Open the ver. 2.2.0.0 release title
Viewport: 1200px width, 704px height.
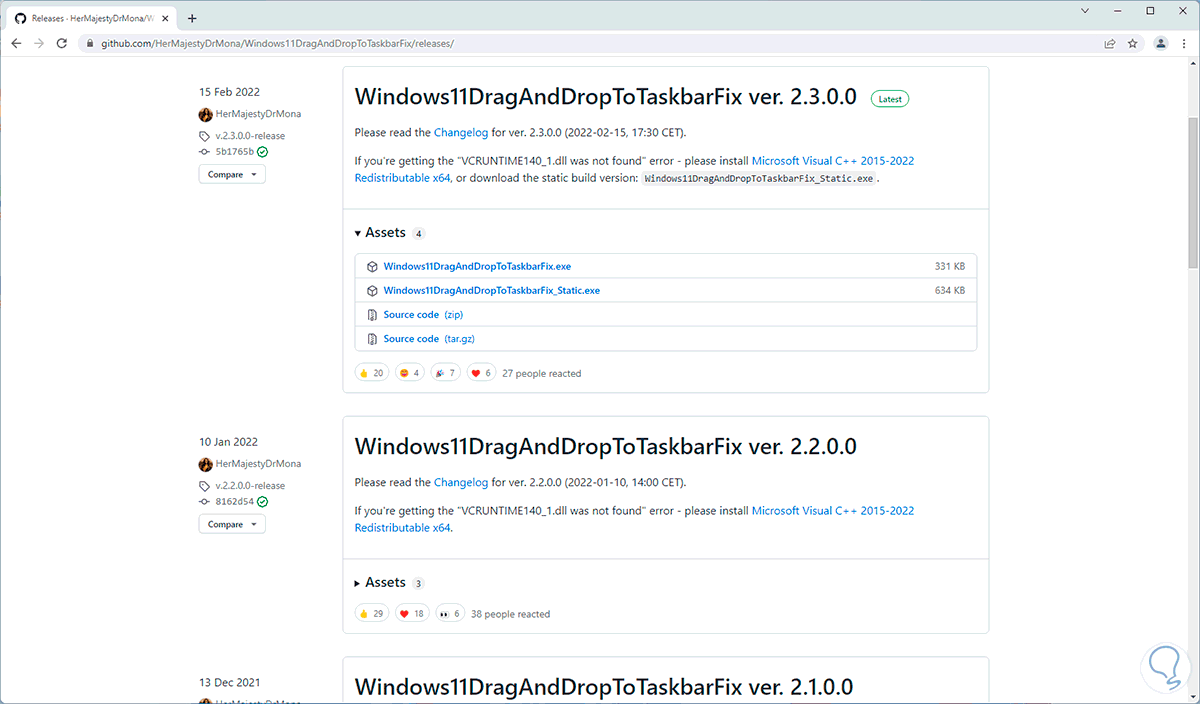(x=606, y=447)
